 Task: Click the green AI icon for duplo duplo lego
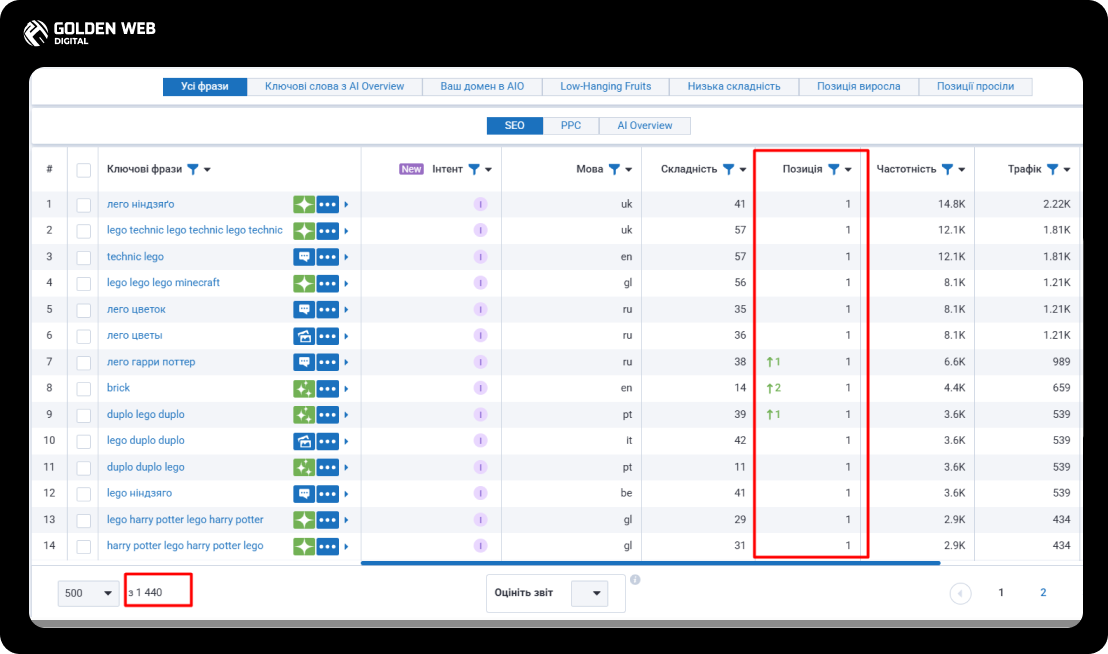304,468
